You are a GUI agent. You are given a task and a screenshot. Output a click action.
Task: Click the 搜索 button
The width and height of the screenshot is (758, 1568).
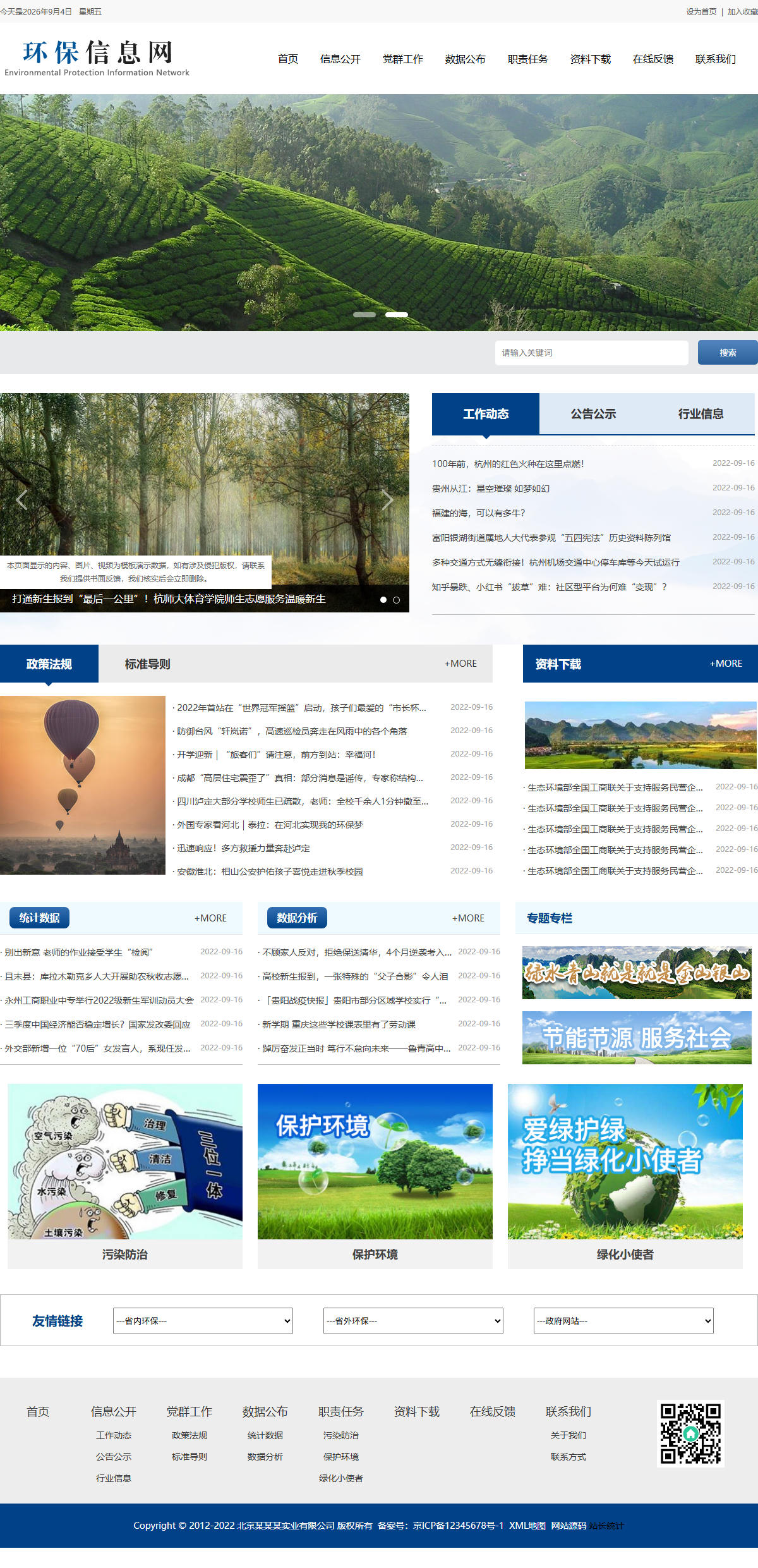pos(728,353)
